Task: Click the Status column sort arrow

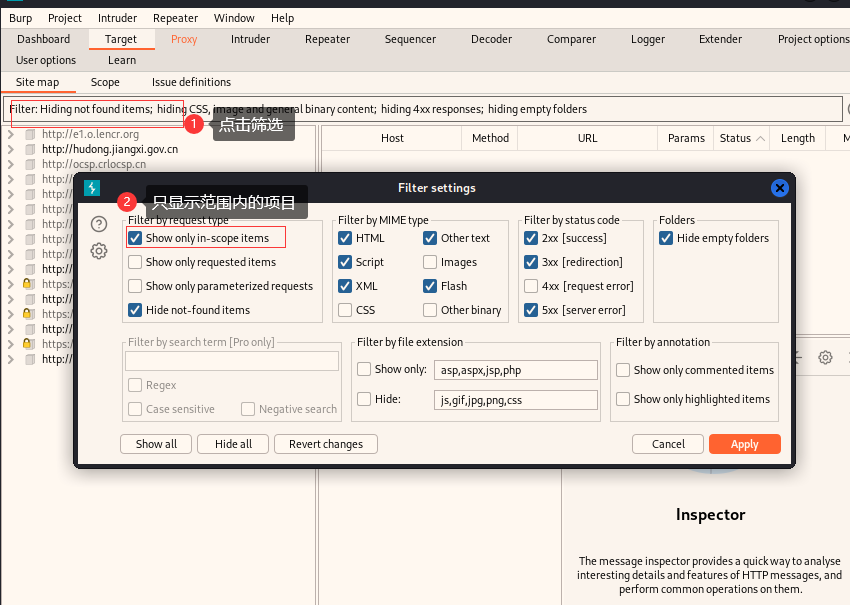Action: click(761, 138)
